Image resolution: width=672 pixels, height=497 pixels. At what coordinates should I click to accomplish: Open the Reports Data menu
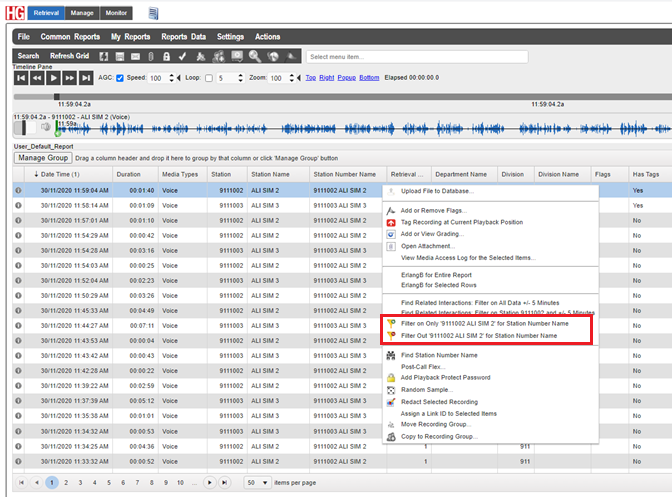[x=183, y=37]
